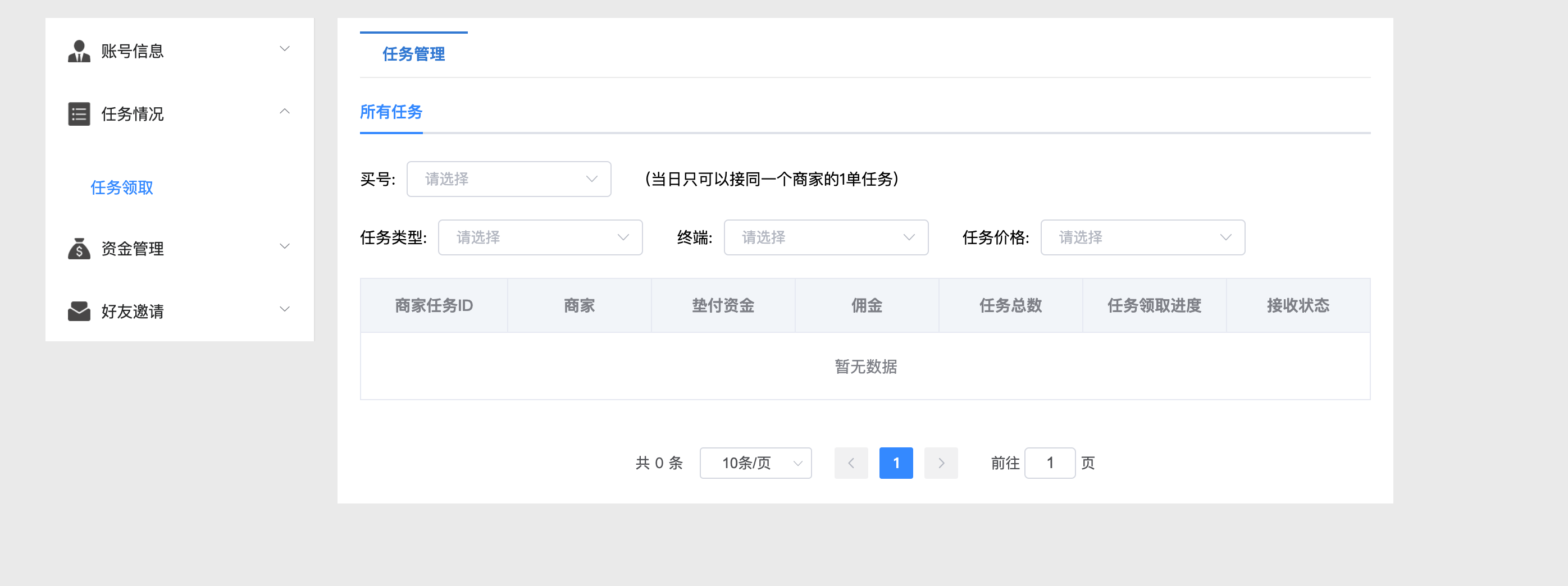Click the 商家任务ID column header
The height and width of the screenshot is (586, 1568).
click(x=434, y=305)
